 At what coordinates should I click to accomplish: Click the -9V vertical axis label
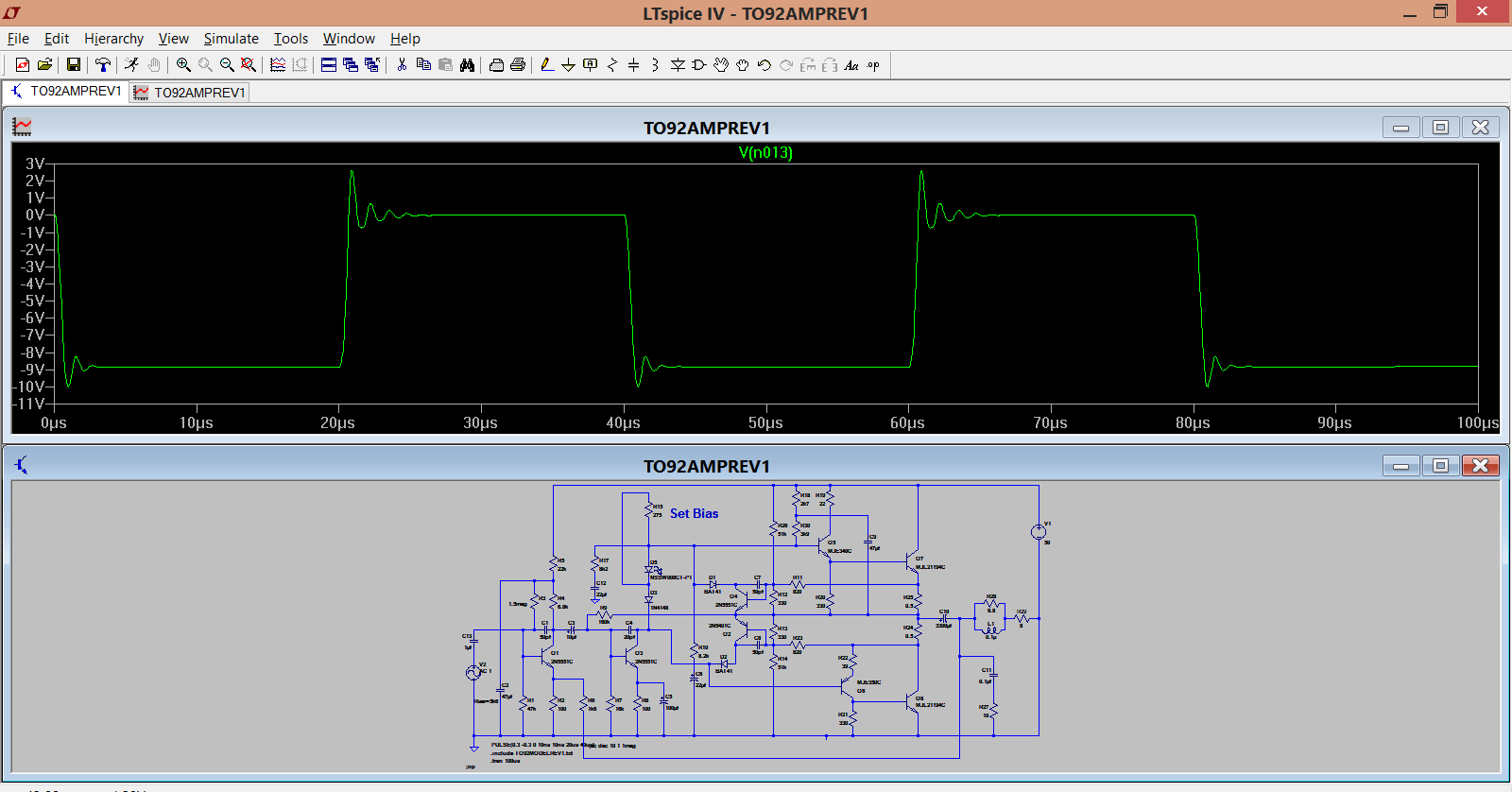pos(33,370)
